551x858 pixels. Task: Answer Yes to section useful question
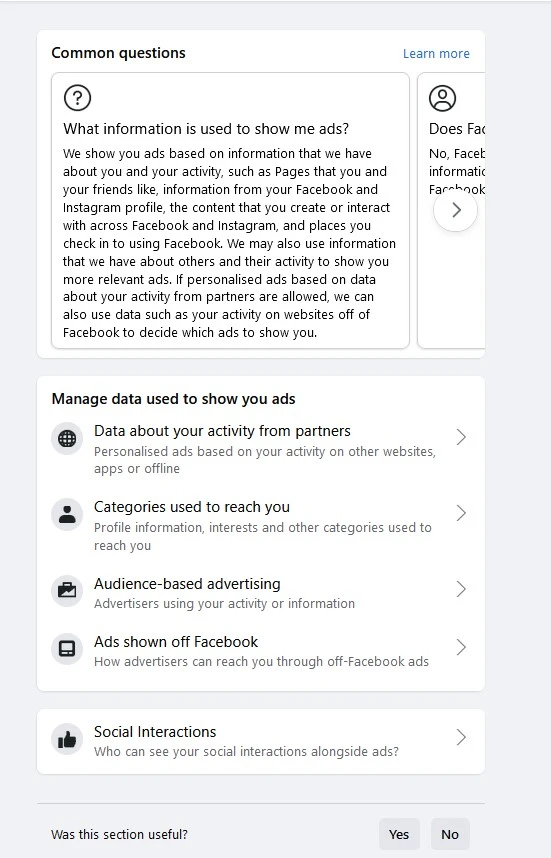coord(399,834)
